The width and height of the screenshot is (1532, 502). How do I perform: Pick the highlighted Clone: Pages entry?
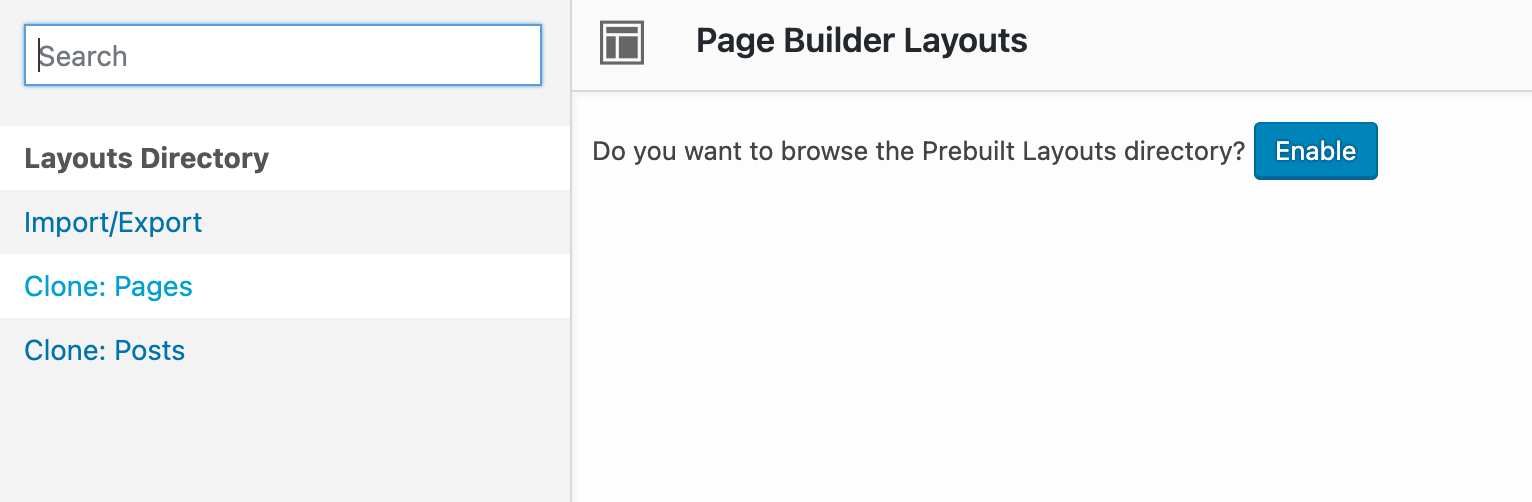tap(108, 286)
